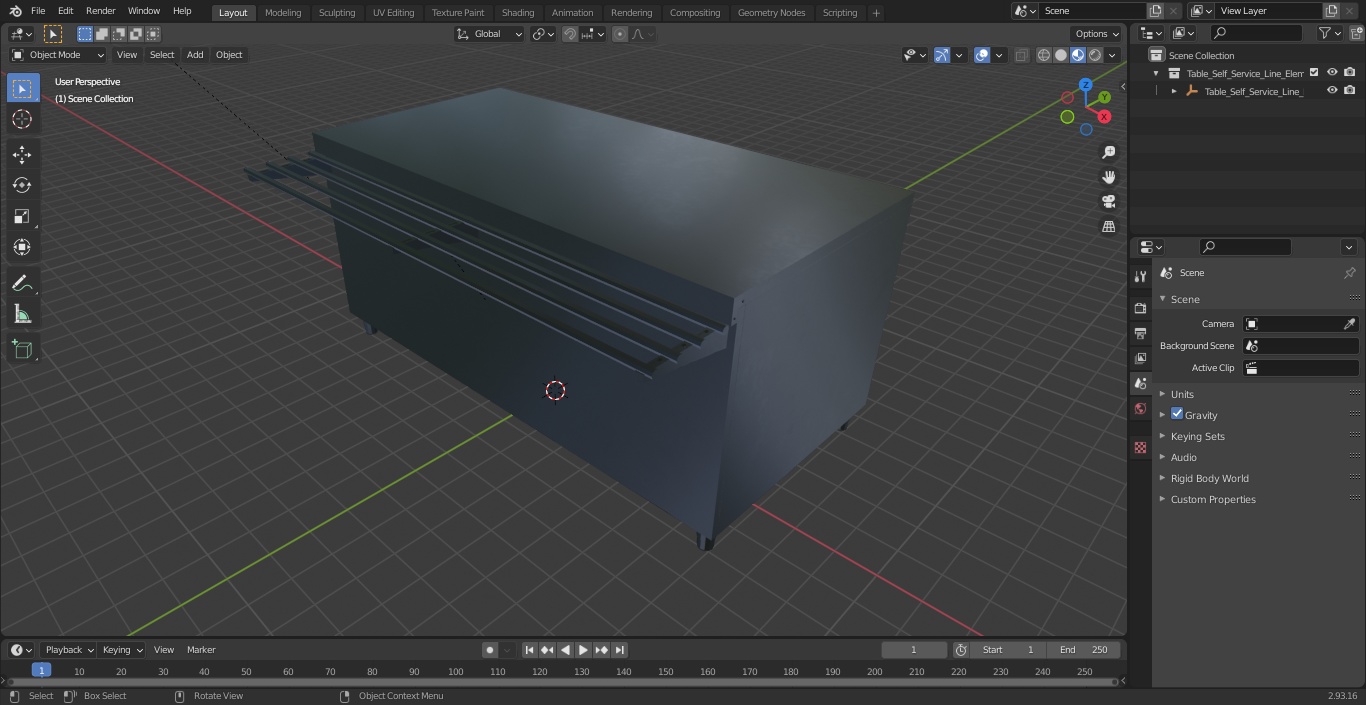
Task: Open the Geometry Nodes workspace tab
Action: pos(771,13)
